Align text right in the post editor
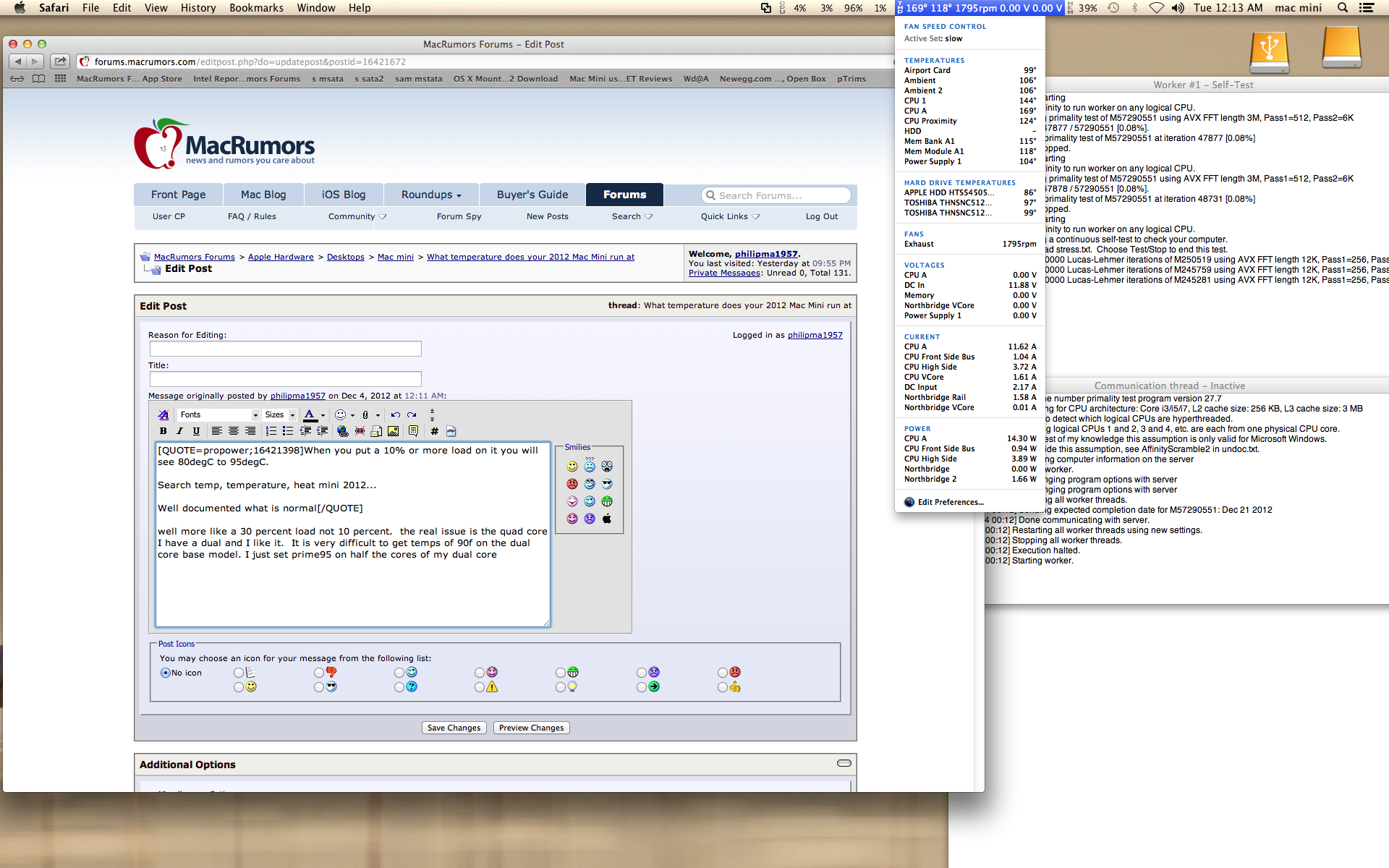The height and width of the screenshot is (868, 1389). [250, 431]
